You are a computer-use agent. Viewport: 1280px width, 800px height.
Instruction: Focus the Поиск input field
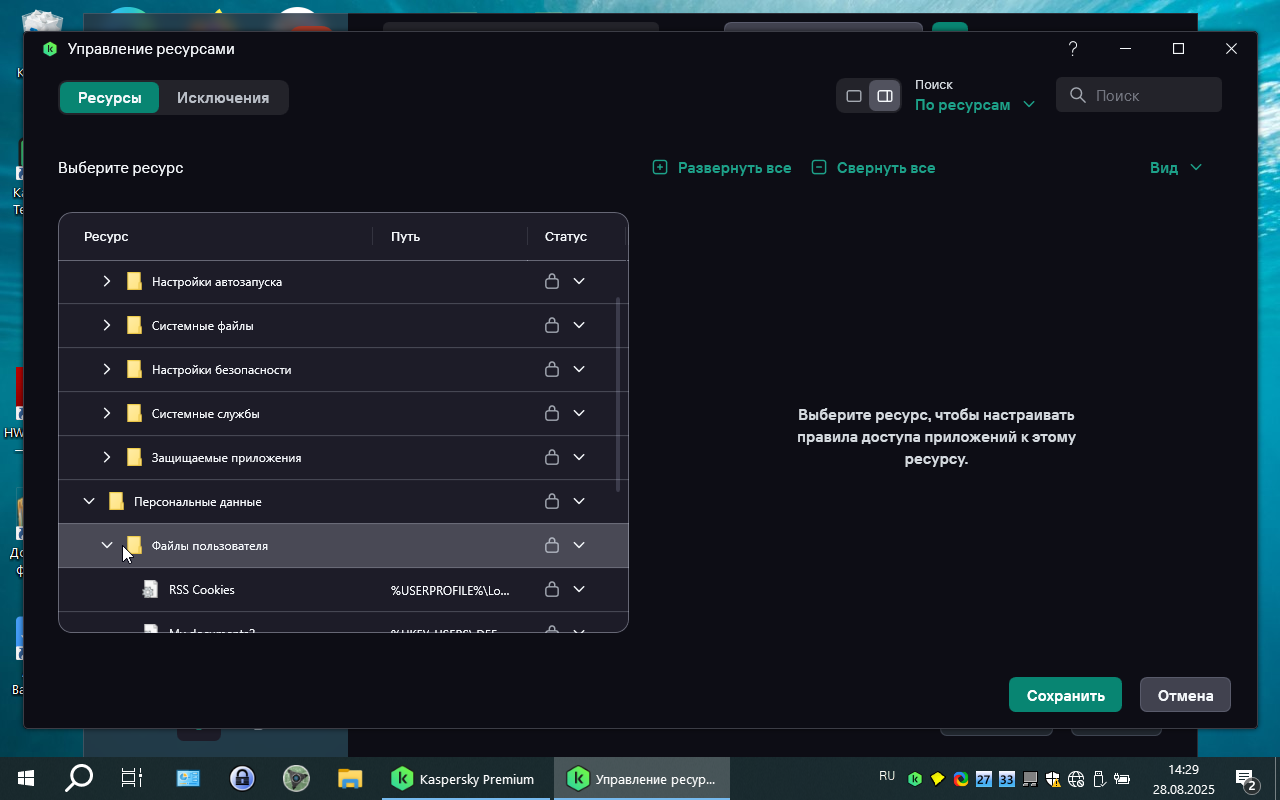click(1139, 95)
